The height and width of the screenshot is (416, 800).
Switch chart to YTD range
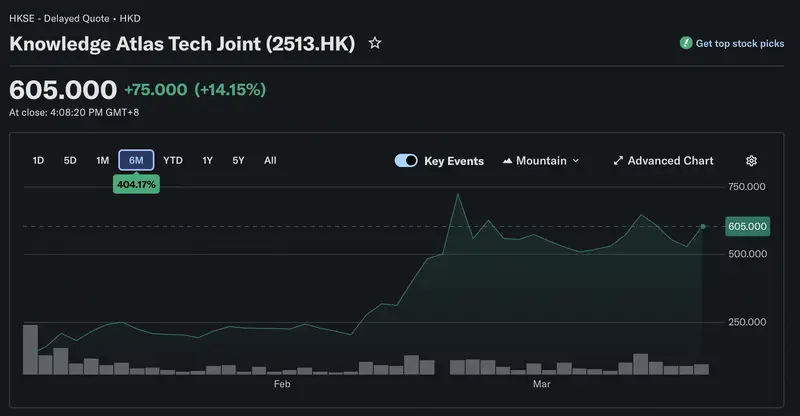(173, 160)
